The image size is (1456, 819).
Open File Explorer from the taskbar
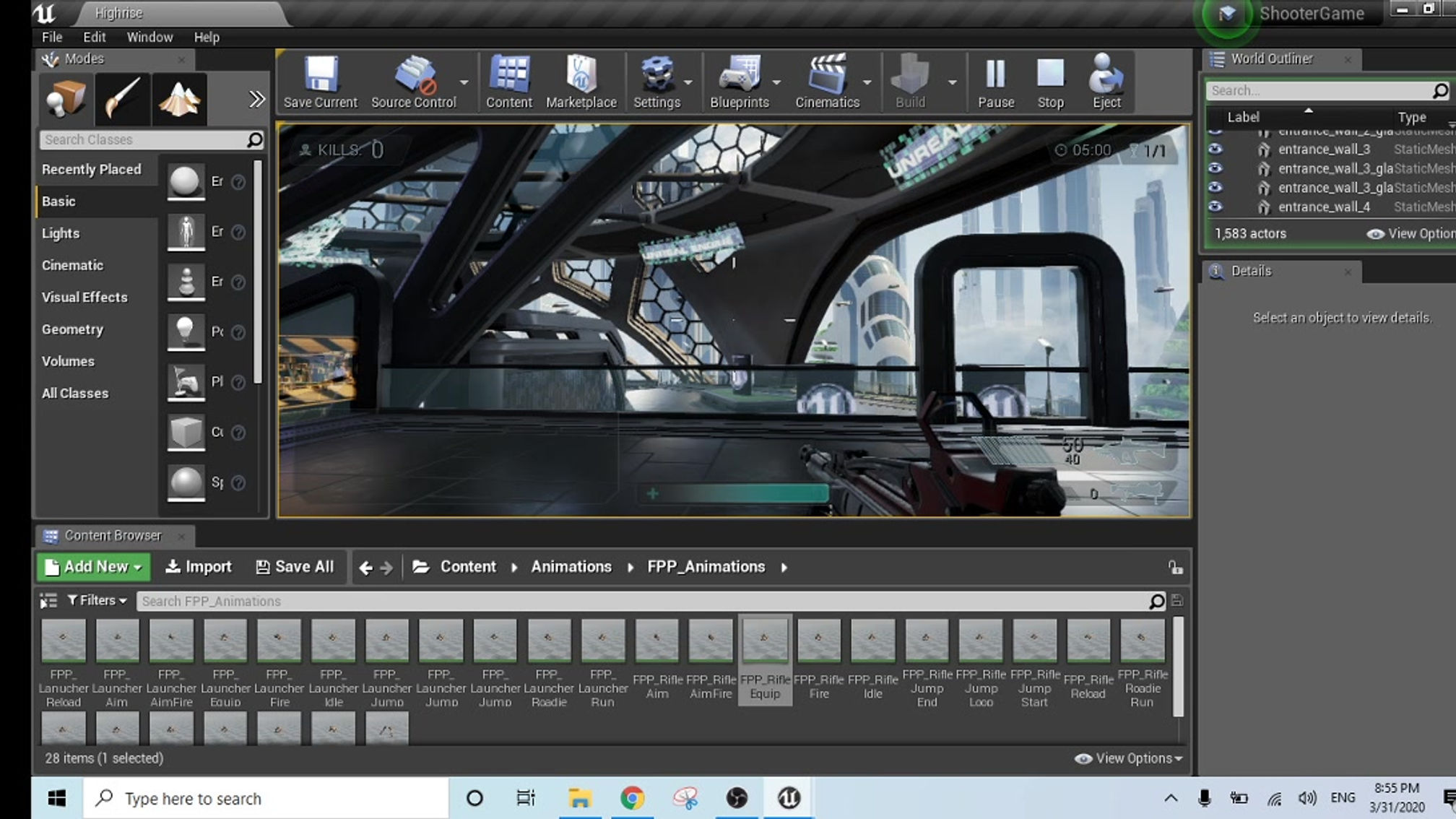(579, 798)
